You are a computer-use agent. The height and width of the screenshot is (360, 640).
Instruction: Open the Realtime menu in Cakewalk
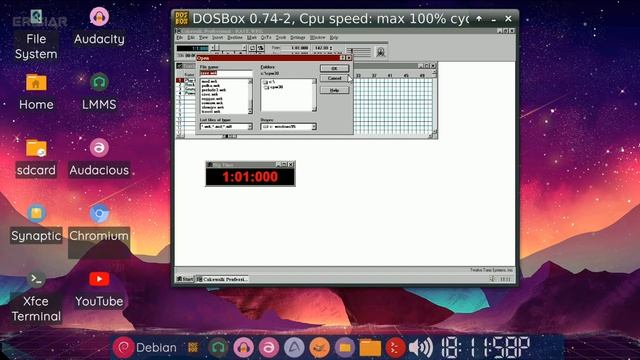[x=235, y=38]
